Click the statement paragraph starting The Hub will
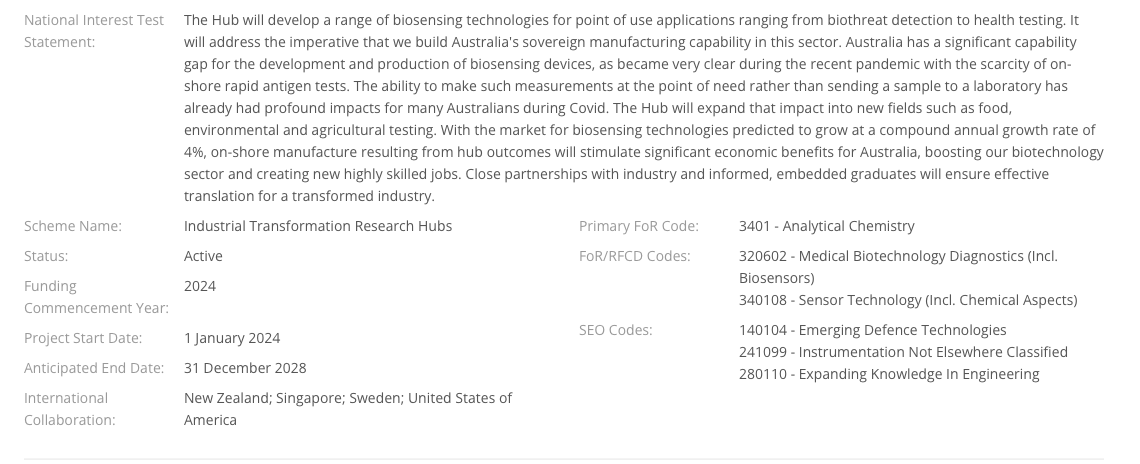This screenshot has width=1140, height=464. [643, 108]
